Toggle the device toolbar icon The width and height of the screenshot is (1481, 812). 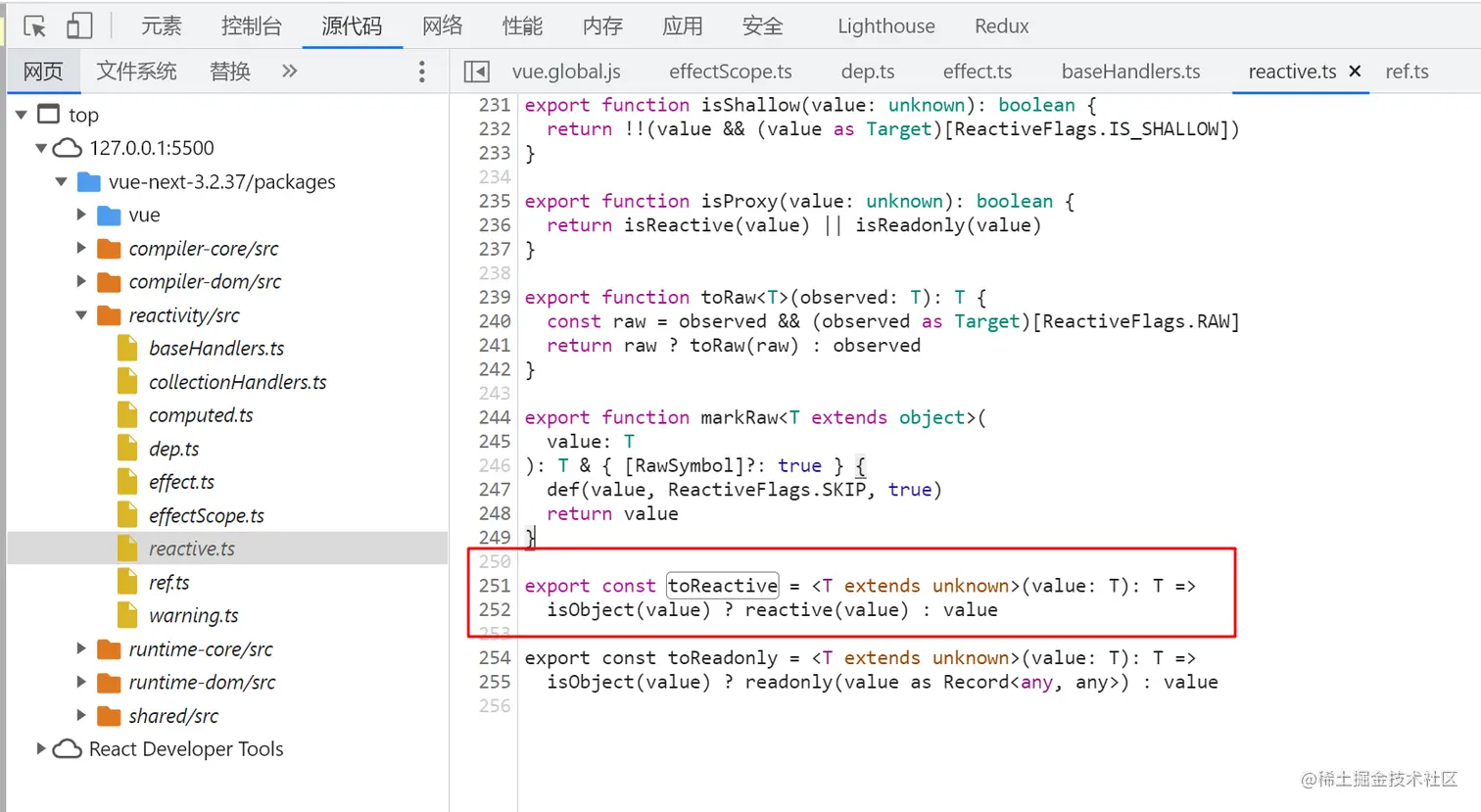pyautogui.click(x=79, y=26)
